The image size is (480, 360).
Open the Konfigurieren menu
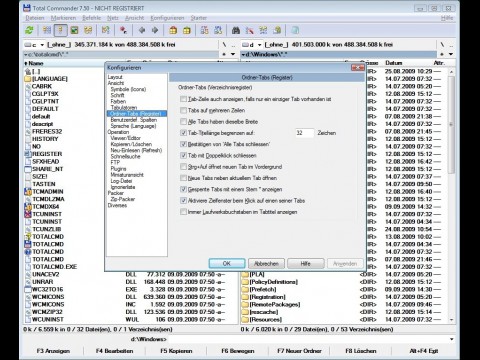point(167,18)
